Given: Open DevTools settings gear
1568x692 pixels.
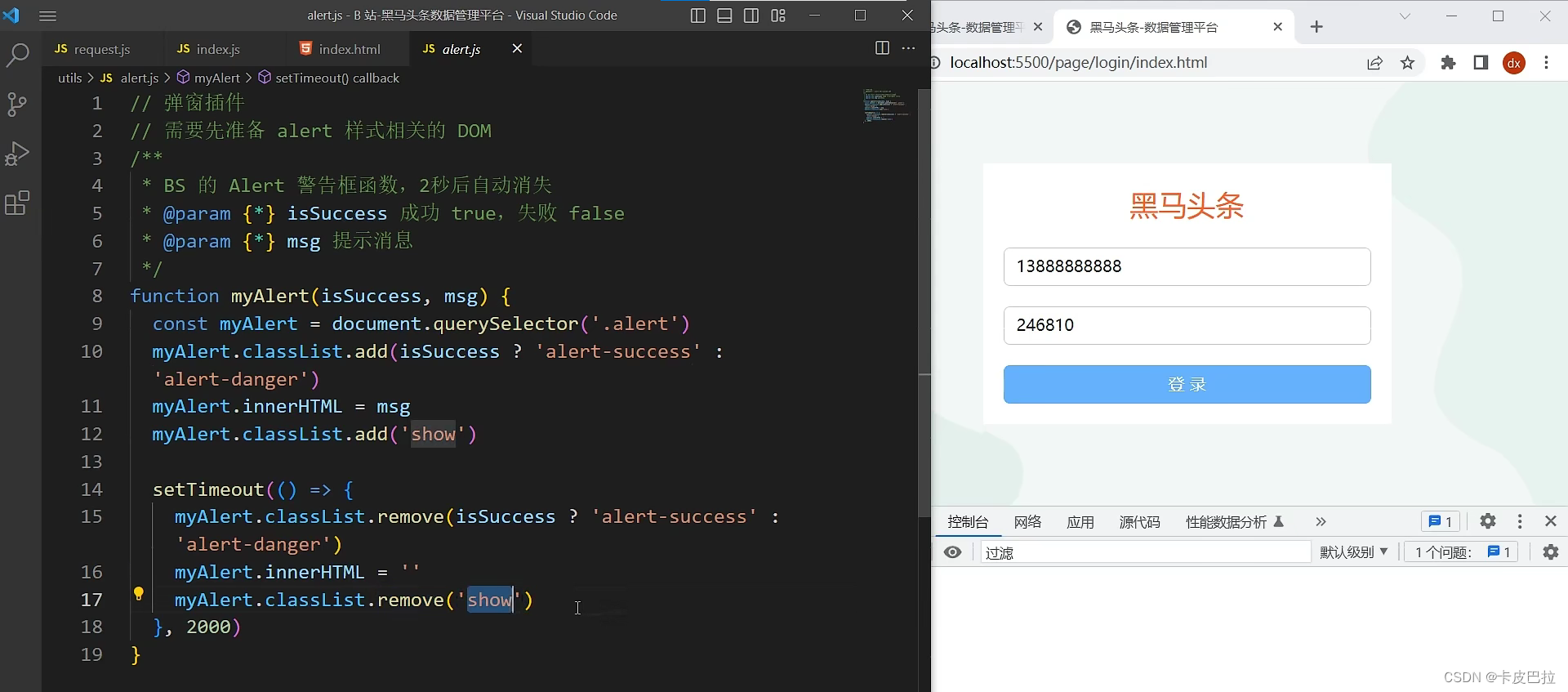Looking at the screenshot, I should 1488,521.
